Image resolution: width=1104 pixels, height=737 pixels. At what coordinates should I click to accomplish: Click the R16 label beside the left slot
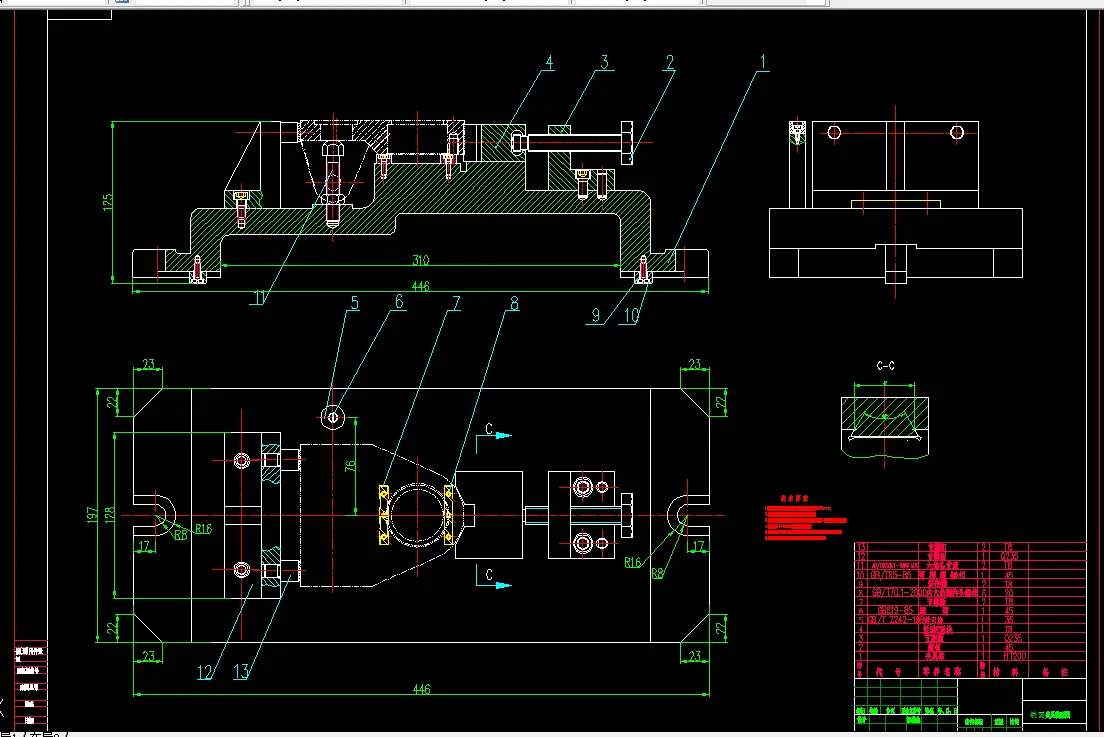click(203, 529)
